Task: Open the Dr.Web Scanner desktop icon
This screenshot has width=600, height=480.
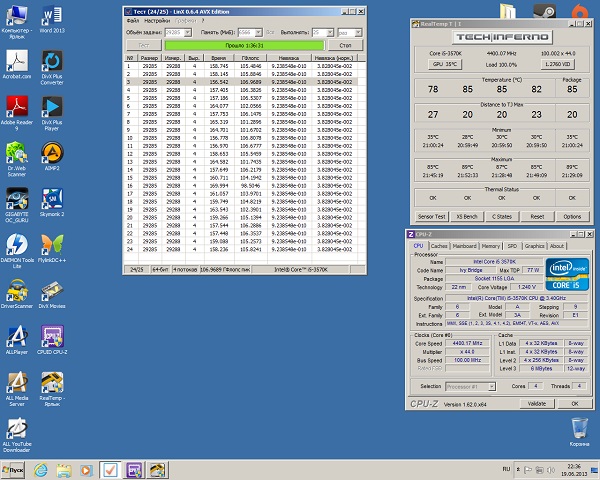Action: 15,152
